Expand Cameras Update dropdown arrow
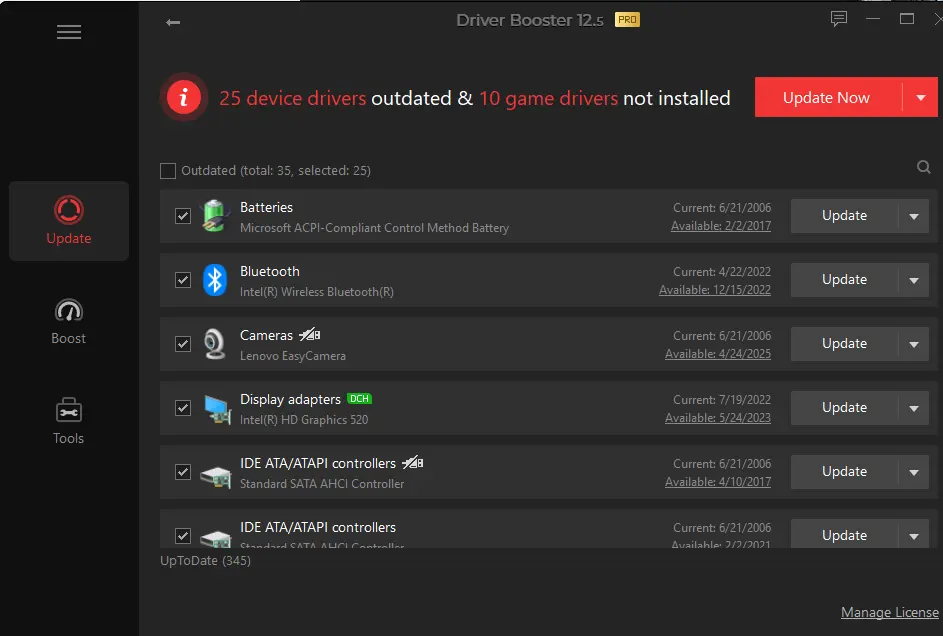Screen dimensions: 943x636 (x=914, y=344)
